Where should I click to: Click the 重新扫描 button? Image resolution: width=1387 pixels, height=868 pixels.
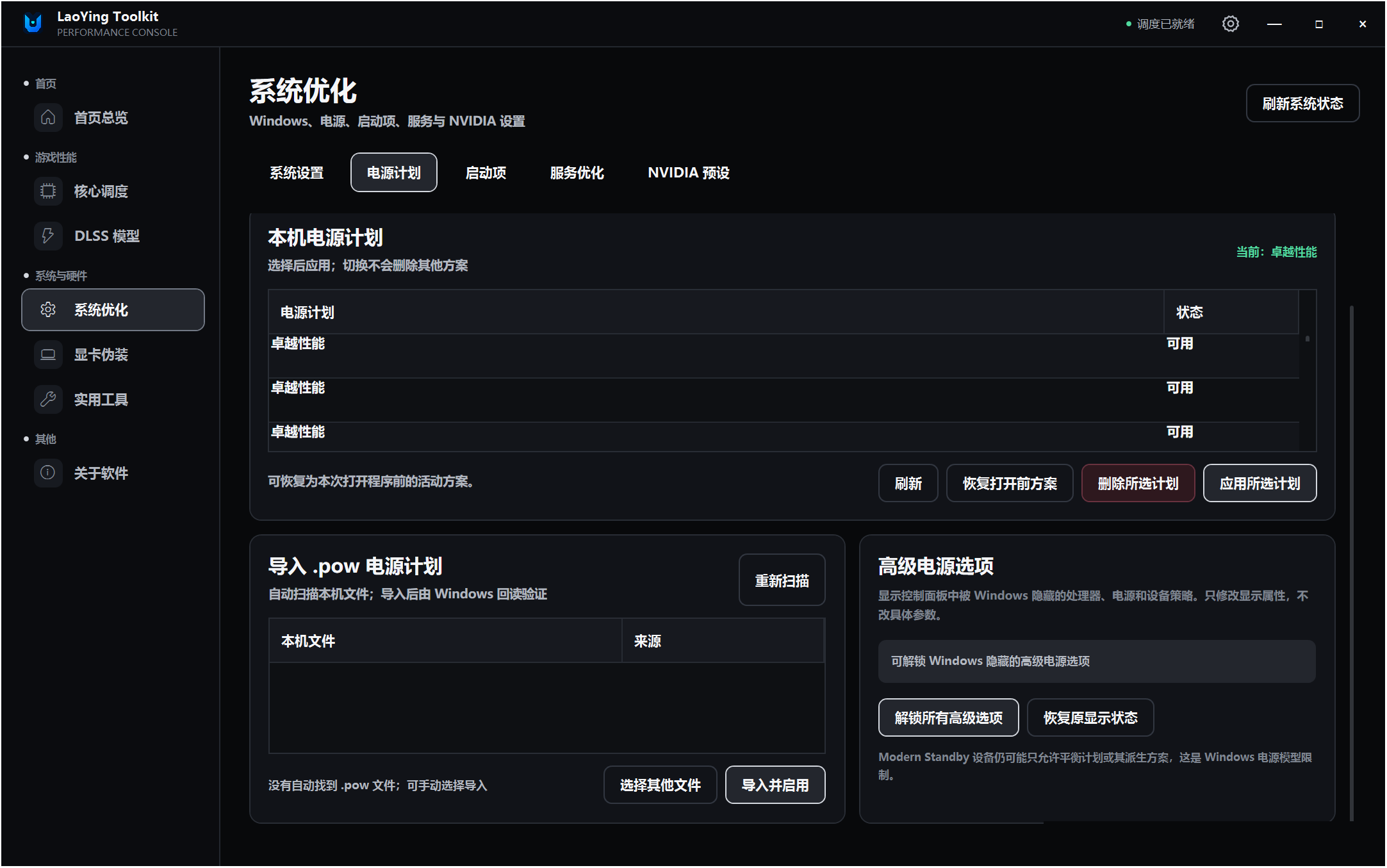[782, 580]
